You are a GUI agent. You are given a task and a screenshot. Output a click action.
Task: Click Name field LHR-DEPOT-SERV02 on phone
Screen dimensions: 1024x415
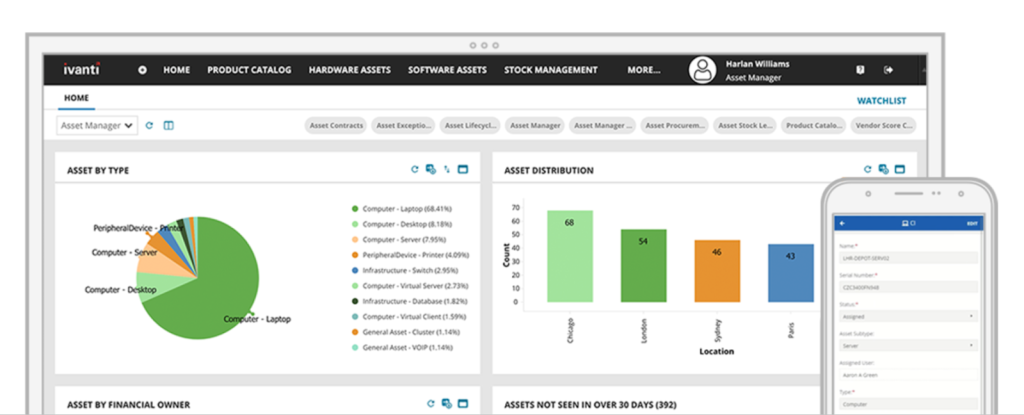[908, 258]
